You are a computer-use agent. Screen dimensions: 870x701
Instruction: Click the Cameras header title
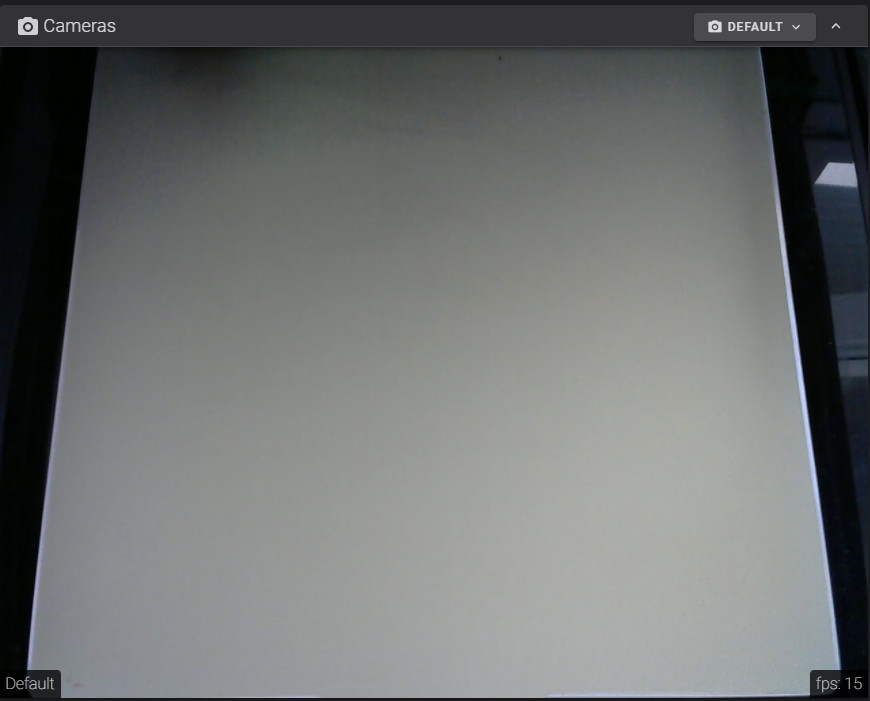80,26
